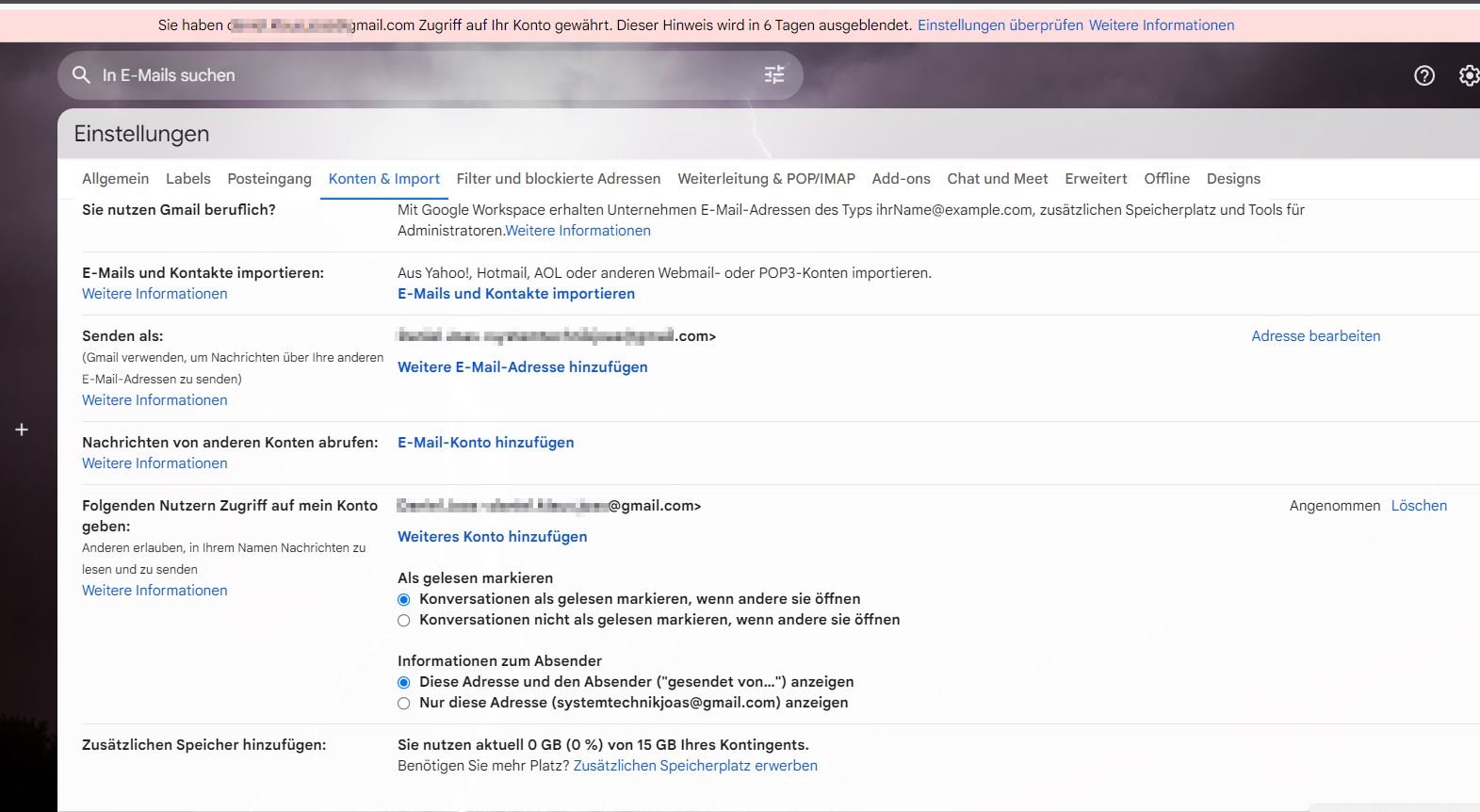Select 'Konversationen nicht als gelesen markieren' option
Image resolution: width=1480 pixels, height=812 pixels.
[404, 621]
